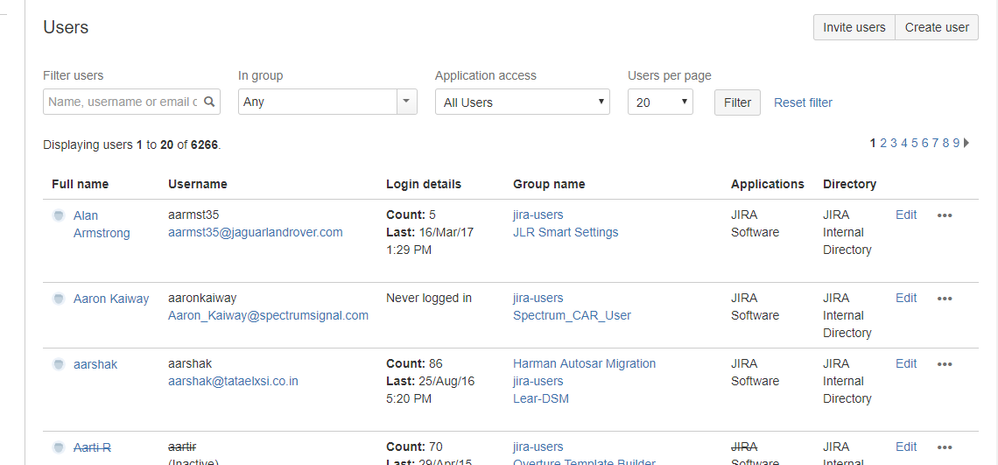998x465 pixels.
Task: Open the inactive Aarti R profile link
Action: click(92, 447)
